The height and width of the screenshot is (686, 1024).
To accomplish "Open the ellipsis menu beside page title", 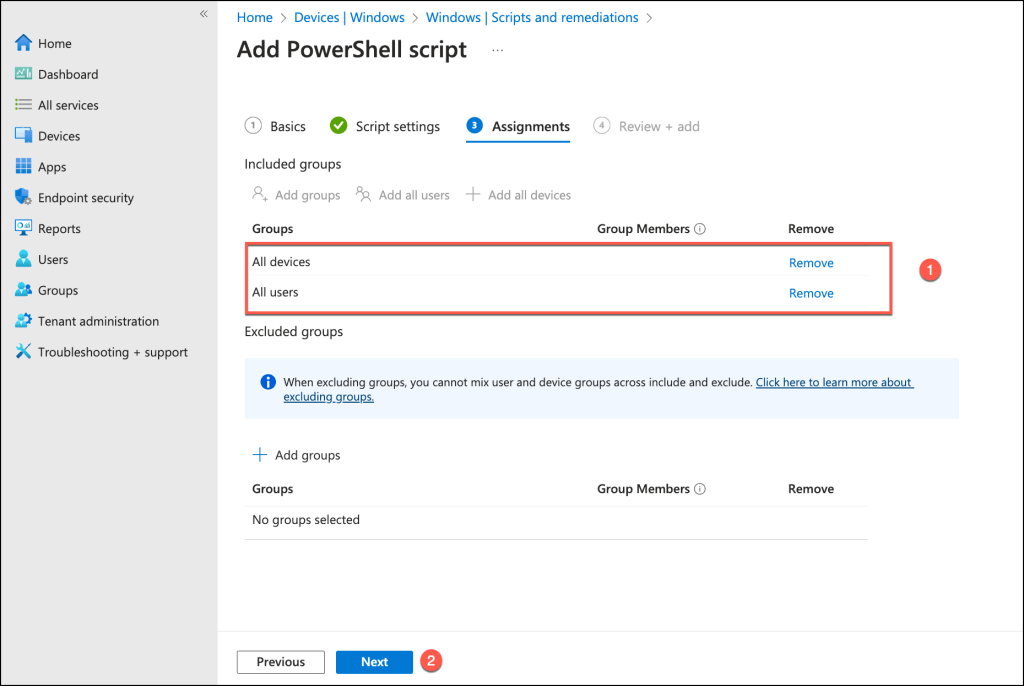I will [498, 50].
